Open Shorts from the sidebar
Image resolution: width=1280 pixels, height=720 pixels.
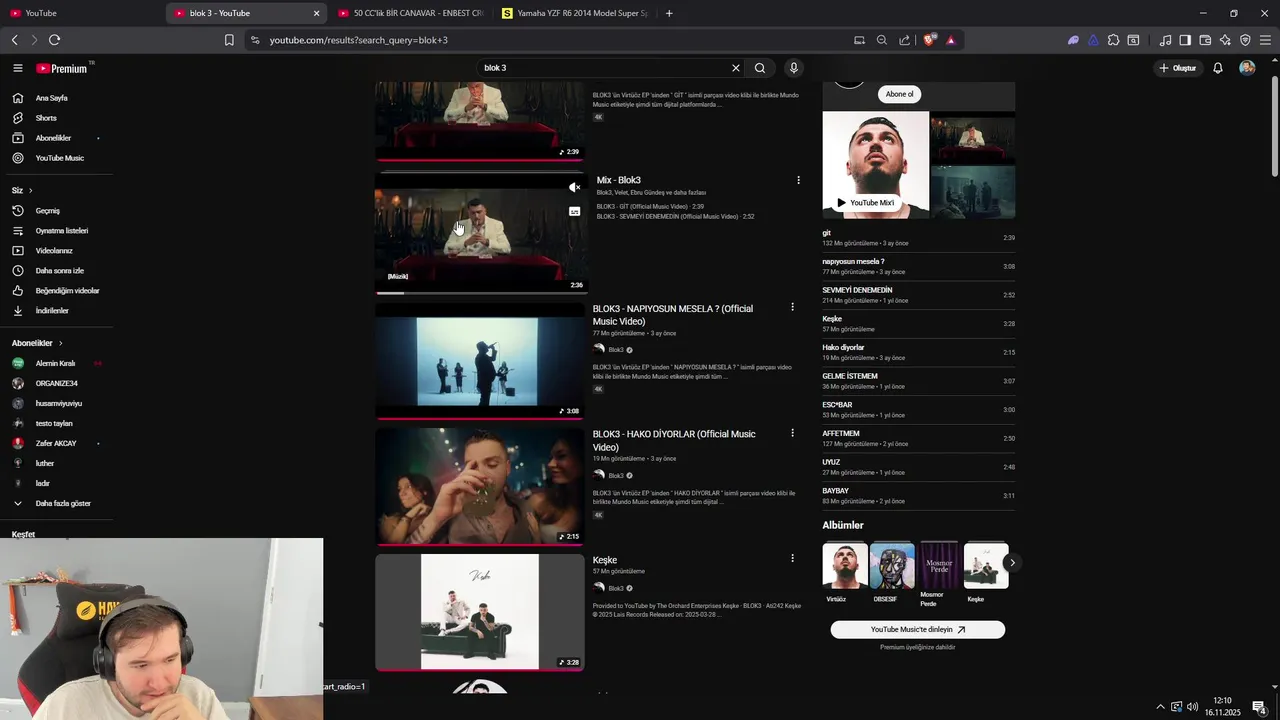[46, 118]
